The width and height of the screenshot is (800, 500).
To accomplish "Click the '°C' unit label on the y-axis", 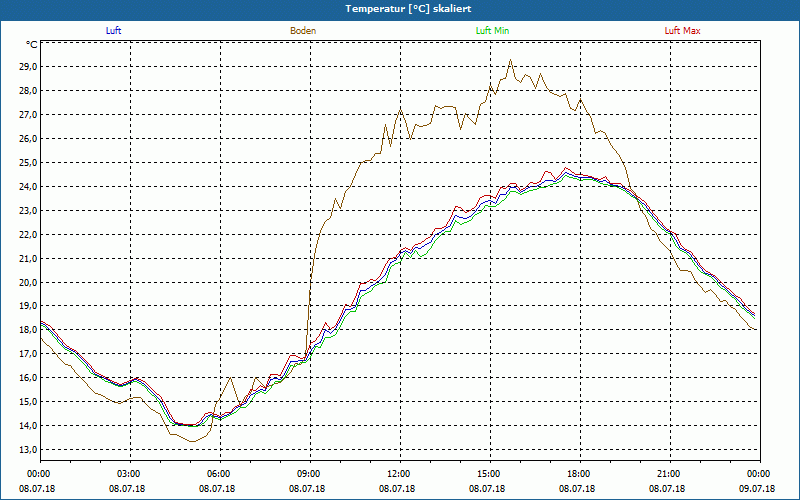I will pos(32,45).
